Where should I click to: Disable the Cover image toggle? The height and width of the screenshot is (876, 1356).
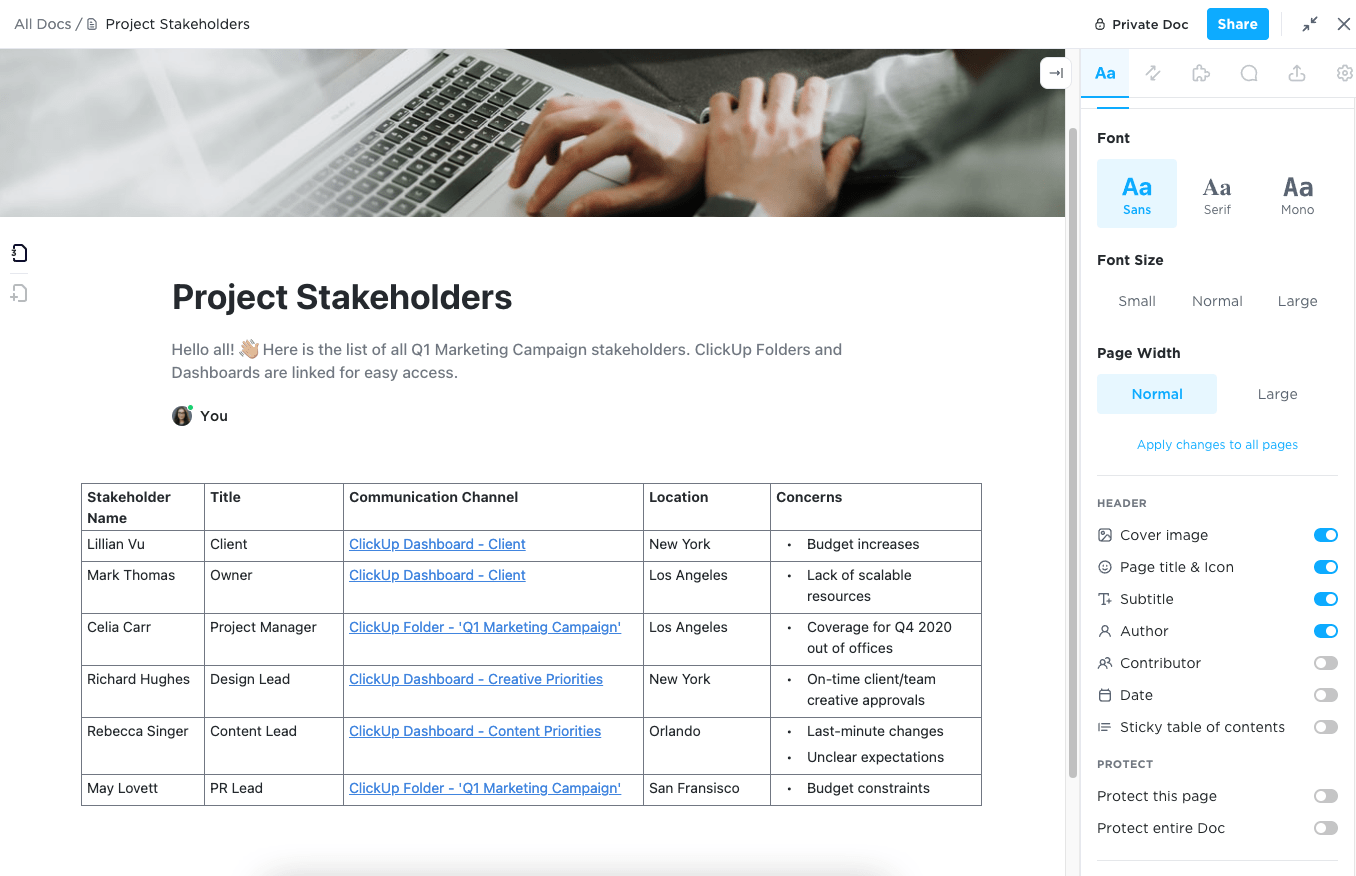(1325, 535)
